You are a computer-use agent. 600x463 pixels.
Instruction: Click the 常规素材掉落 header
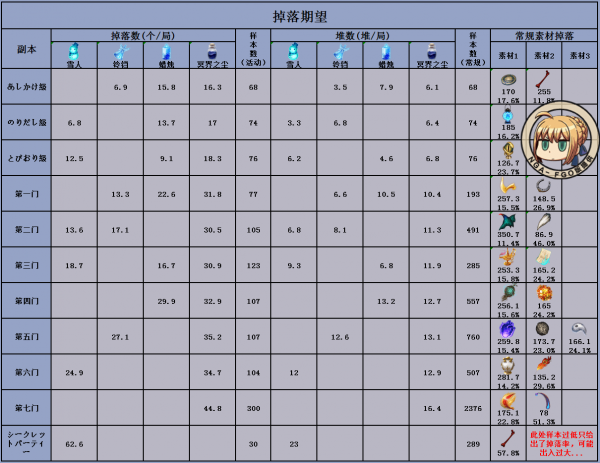(x=545, y=36)
